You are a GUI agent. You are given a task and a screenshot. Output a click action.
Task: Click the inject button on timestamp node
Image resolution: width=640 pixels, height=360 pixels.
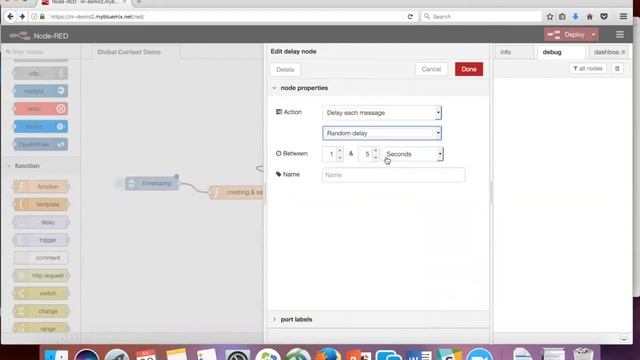pyautogui.click(x=120, y=183)
